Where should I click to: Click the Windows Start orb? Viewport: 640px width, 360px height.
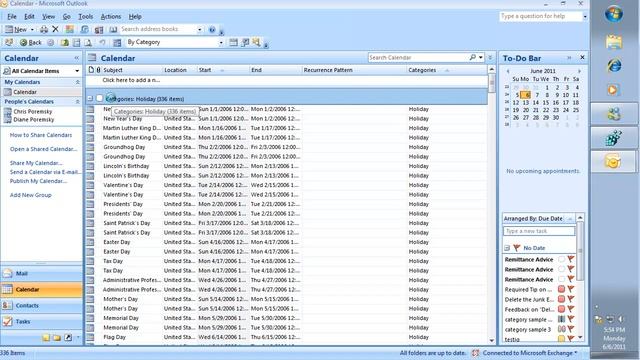pyautogui.click(x=614, y=15)
